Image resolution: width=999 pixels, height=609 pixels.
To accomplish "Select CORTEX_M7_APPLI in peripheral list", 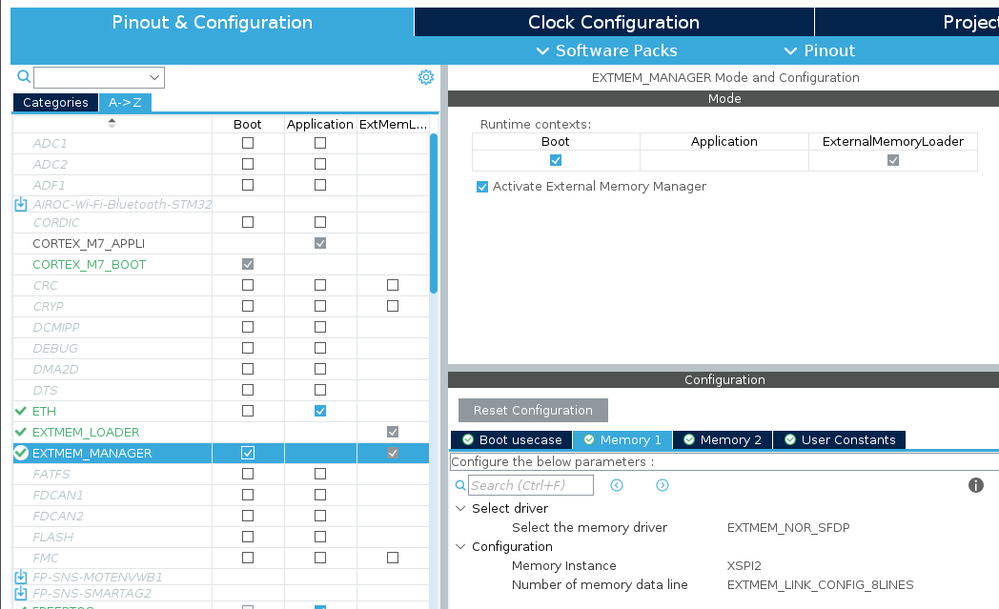I will (x=89, y=243).
